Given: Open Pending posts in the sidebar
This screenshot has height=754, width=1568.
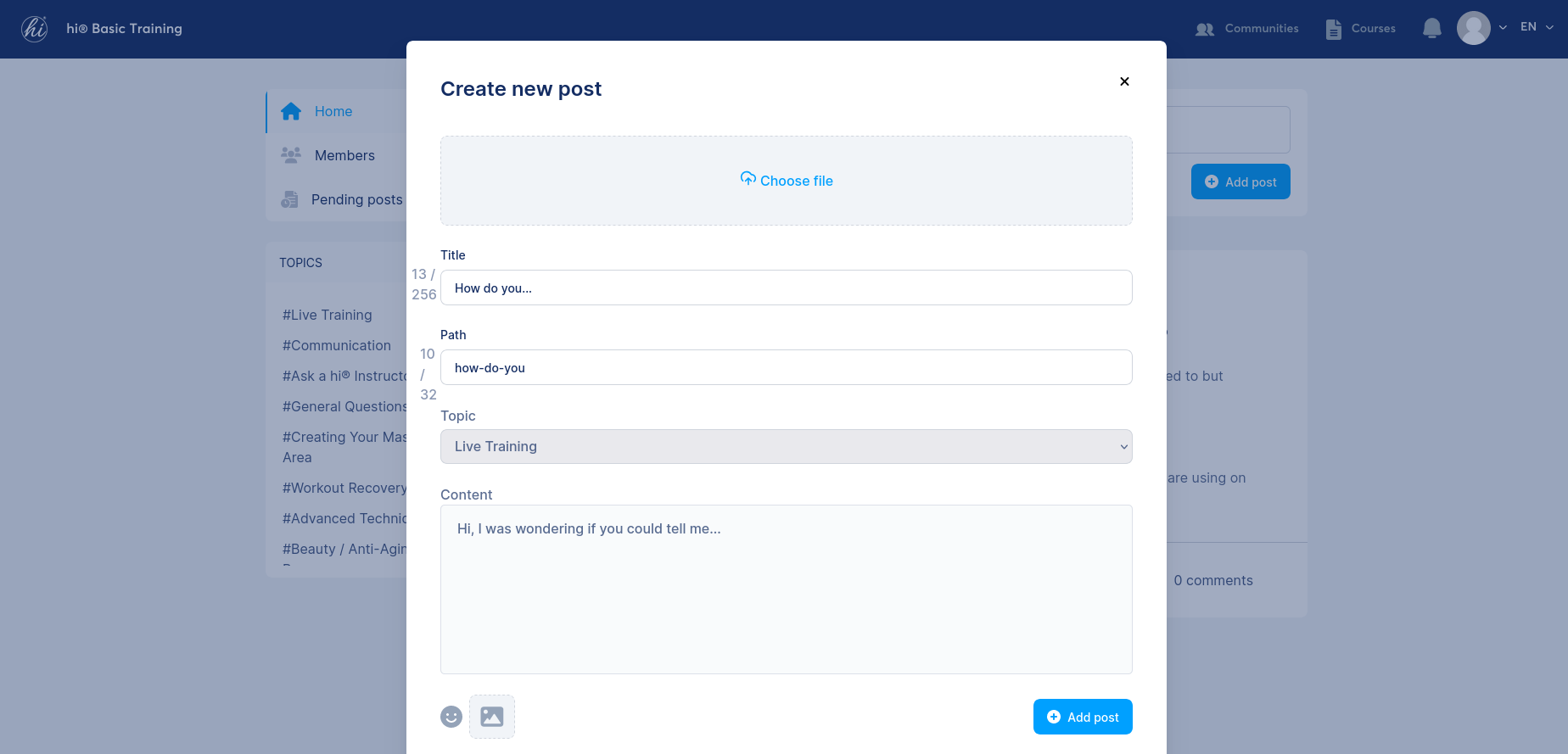Looking at the screenshot, I should click(x=356, y=199).
